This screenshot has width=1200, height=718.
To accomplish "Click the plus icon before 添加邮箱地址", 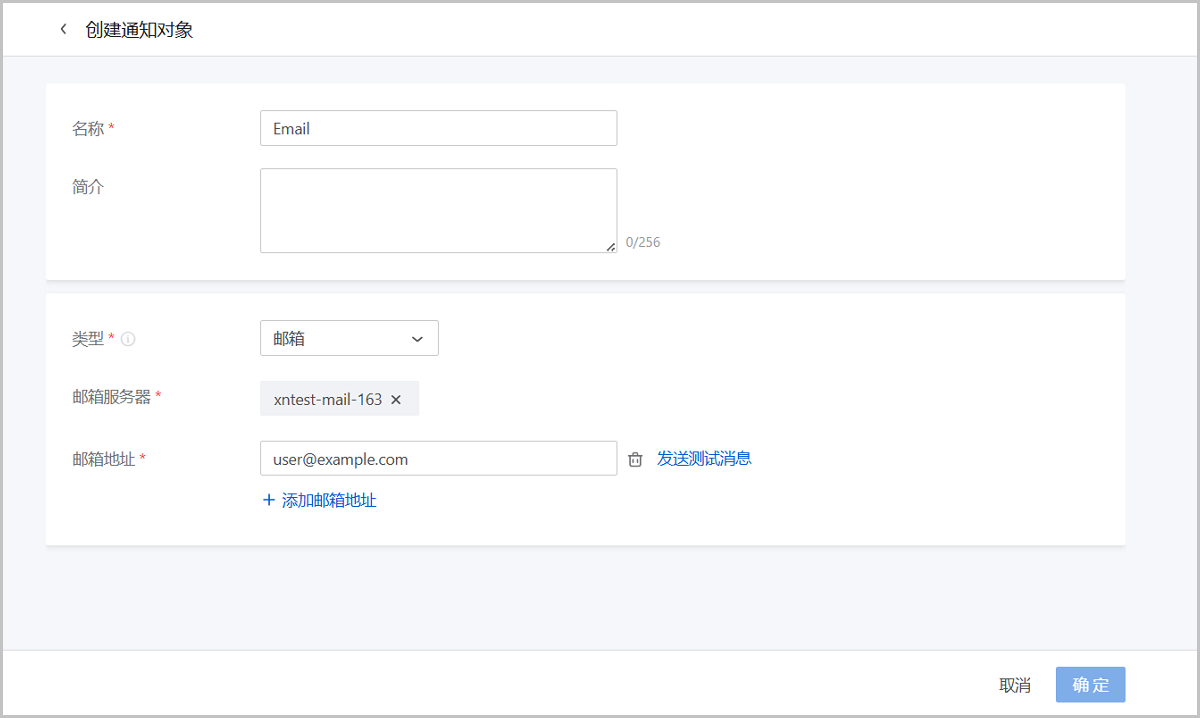I will pos(268,500).
